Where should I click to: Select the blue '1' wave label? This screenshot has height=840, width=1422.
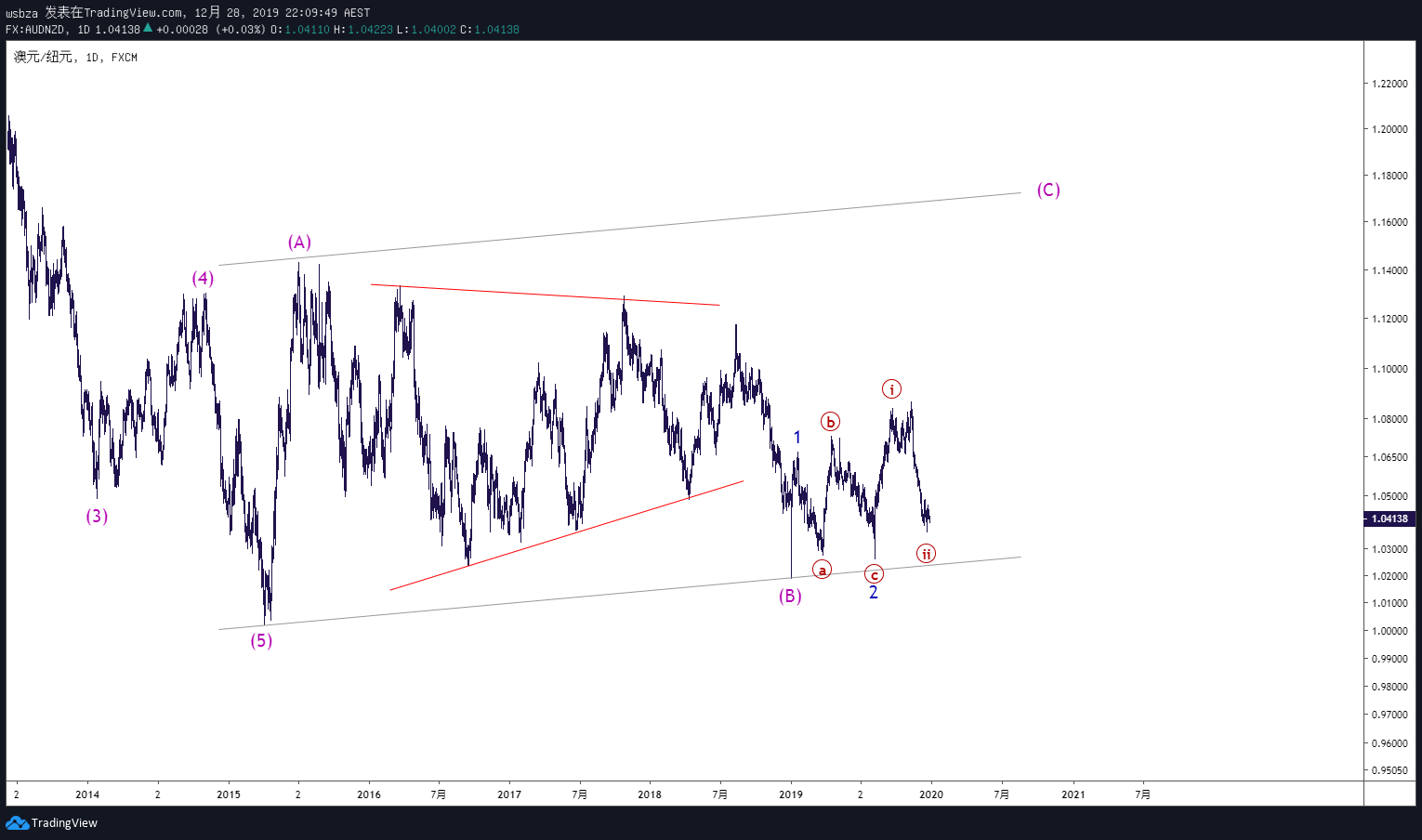[797, 437]
